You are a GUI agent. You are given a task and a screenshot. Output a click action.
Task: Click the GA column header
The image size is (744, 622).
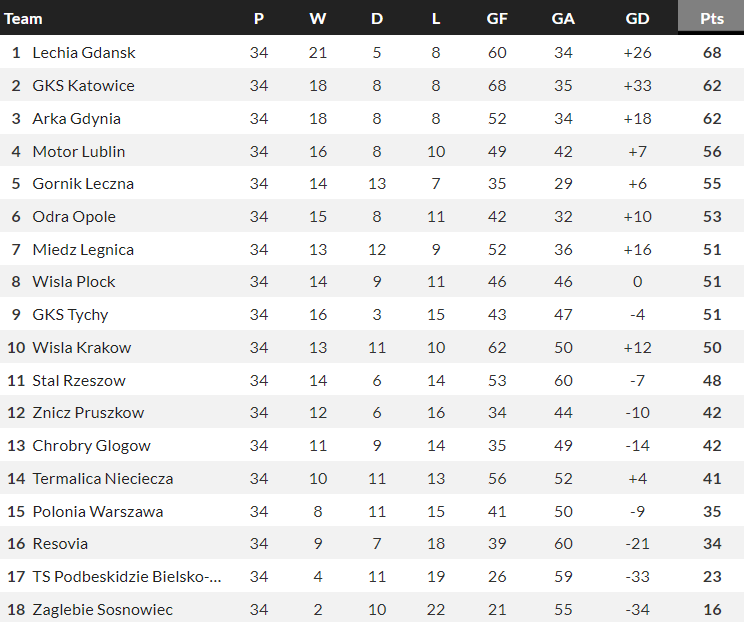point(563,19)
